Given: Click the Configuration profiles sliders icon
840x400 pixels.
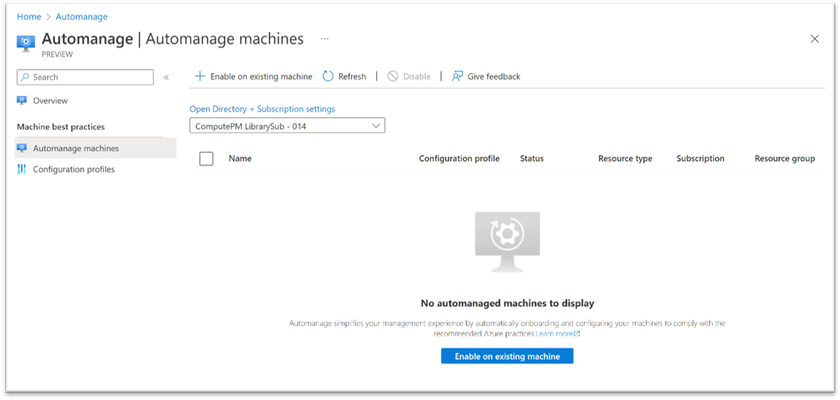Looking at the screenshot, I should click(21, 170).
